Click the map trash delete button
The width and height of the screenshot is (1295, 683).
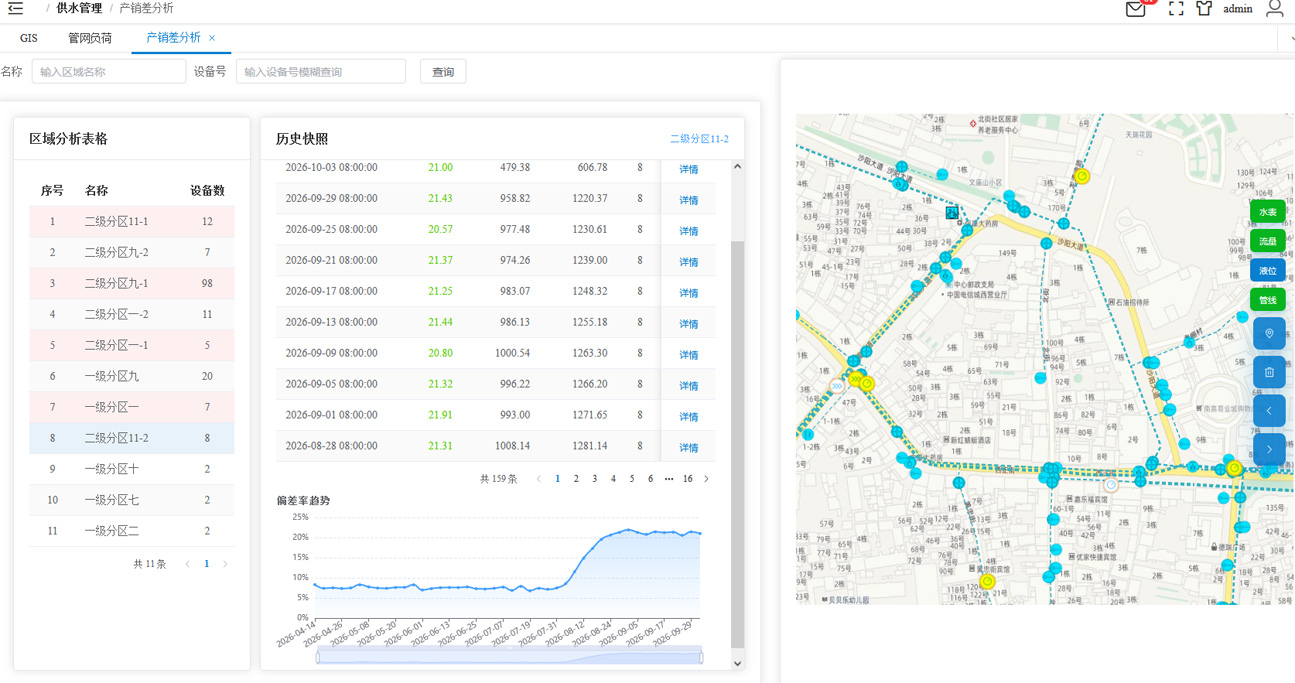click(1269, 372)
